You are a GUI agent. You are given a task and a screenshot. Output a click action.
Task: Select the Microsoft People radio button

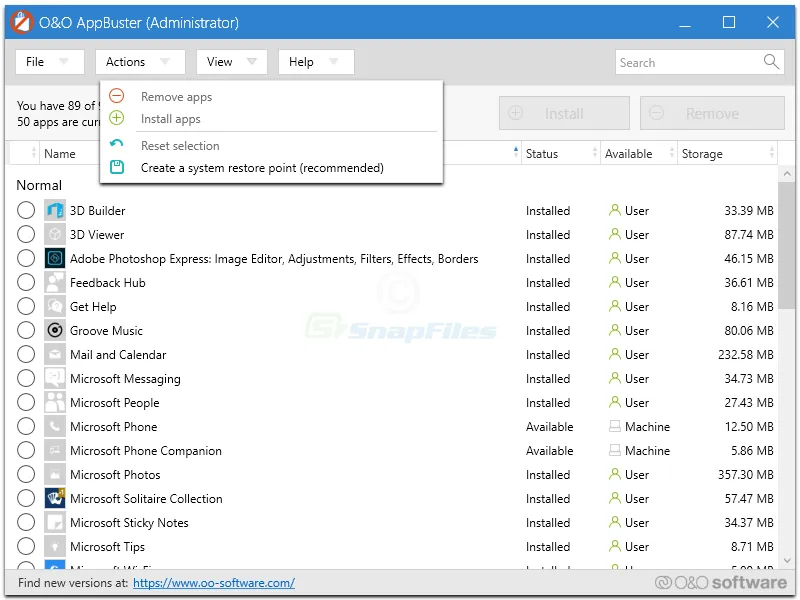(x=26, y=402)
